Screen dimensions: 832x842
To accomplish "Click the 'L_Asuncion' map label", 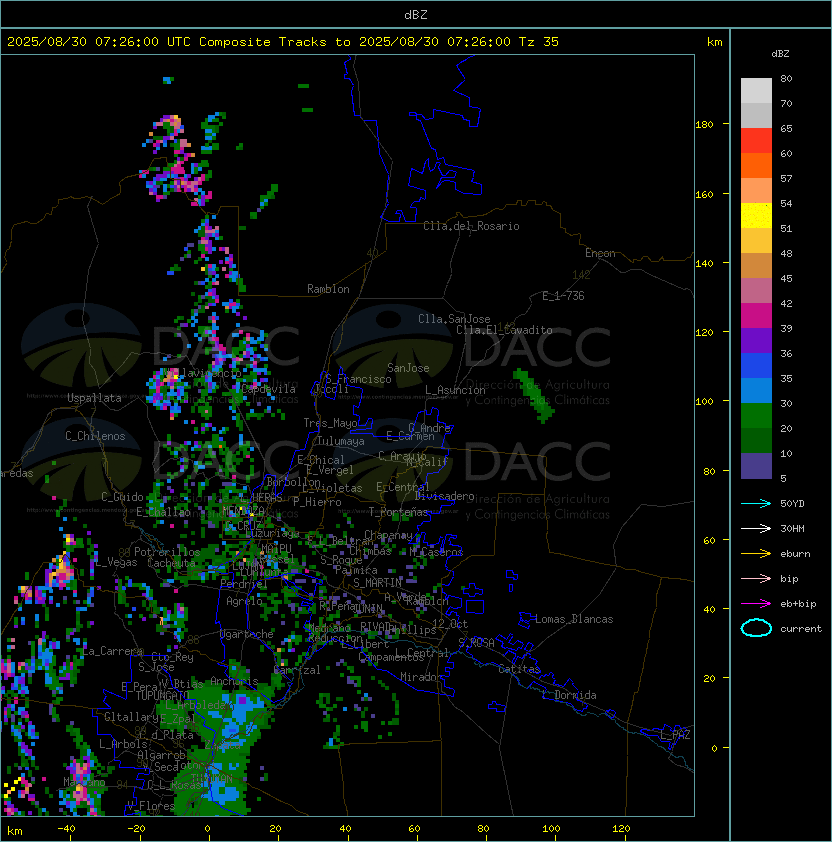I will (455, 390).
